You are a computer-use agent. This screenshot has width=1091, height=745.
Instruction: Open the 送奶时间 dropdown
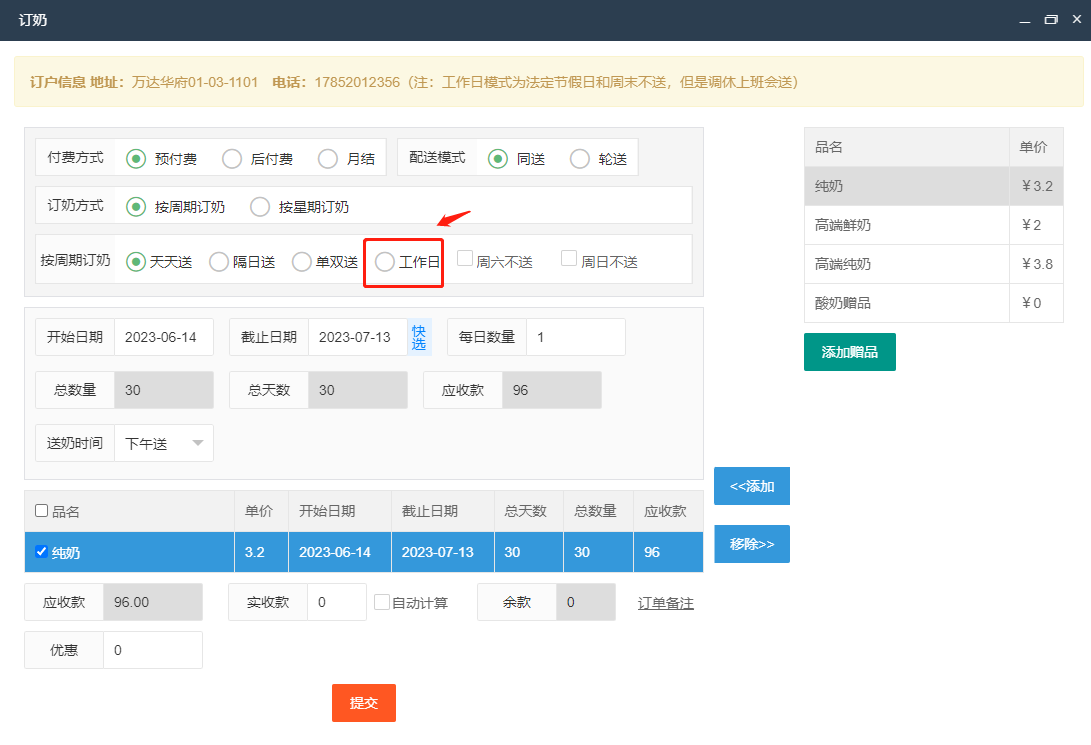(x=164, y=443)
